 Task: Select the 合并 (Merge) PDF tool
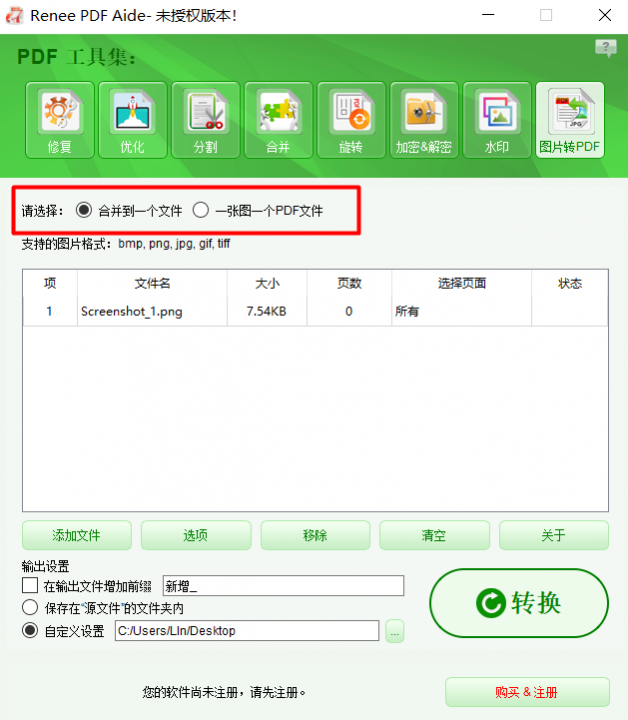coord(278,120)
